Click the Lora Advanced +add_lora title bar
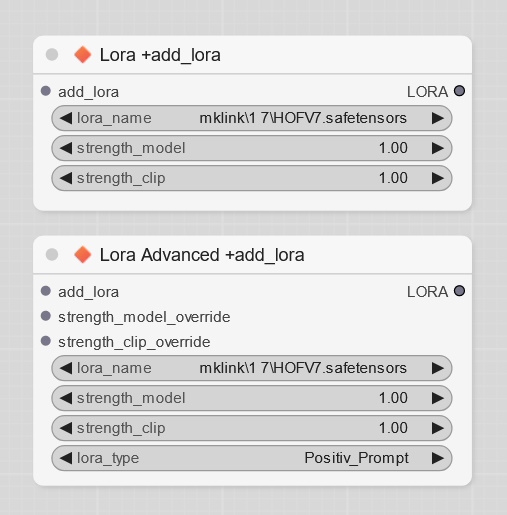Screen dimensions: 507x515 pos(252,255)
